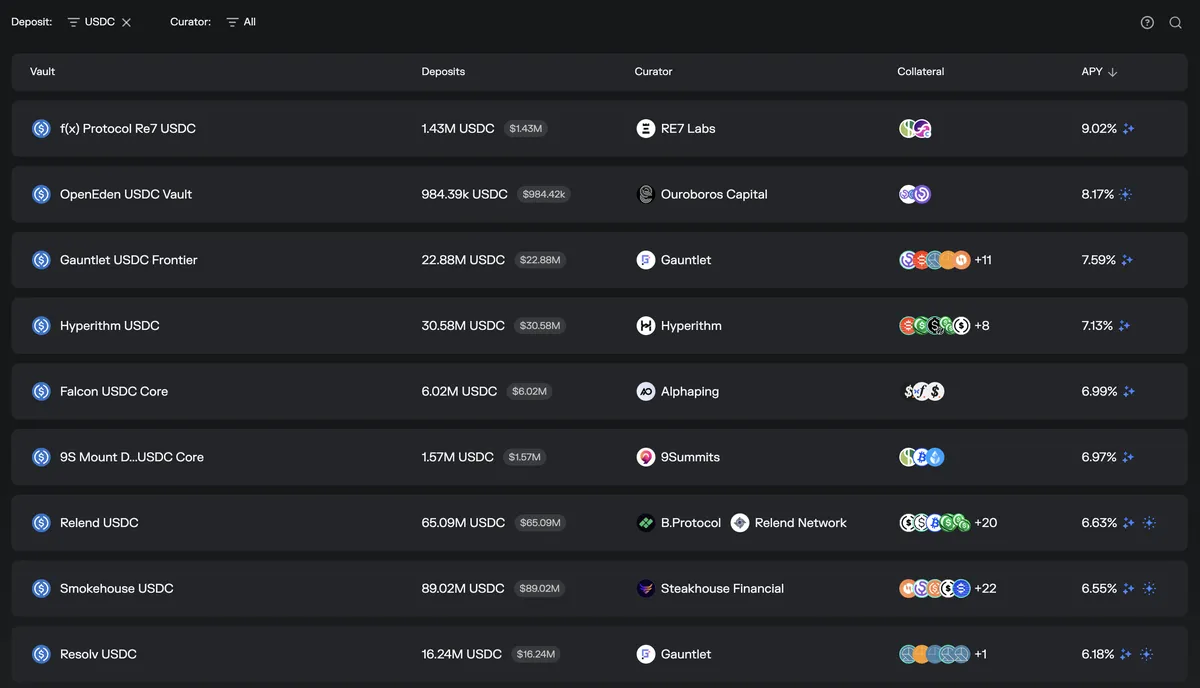Click the Ouroboros Capital curator logo
The height and width of the screenshot is (688, 1200).
pyautogui.click(x=646, y=194)
